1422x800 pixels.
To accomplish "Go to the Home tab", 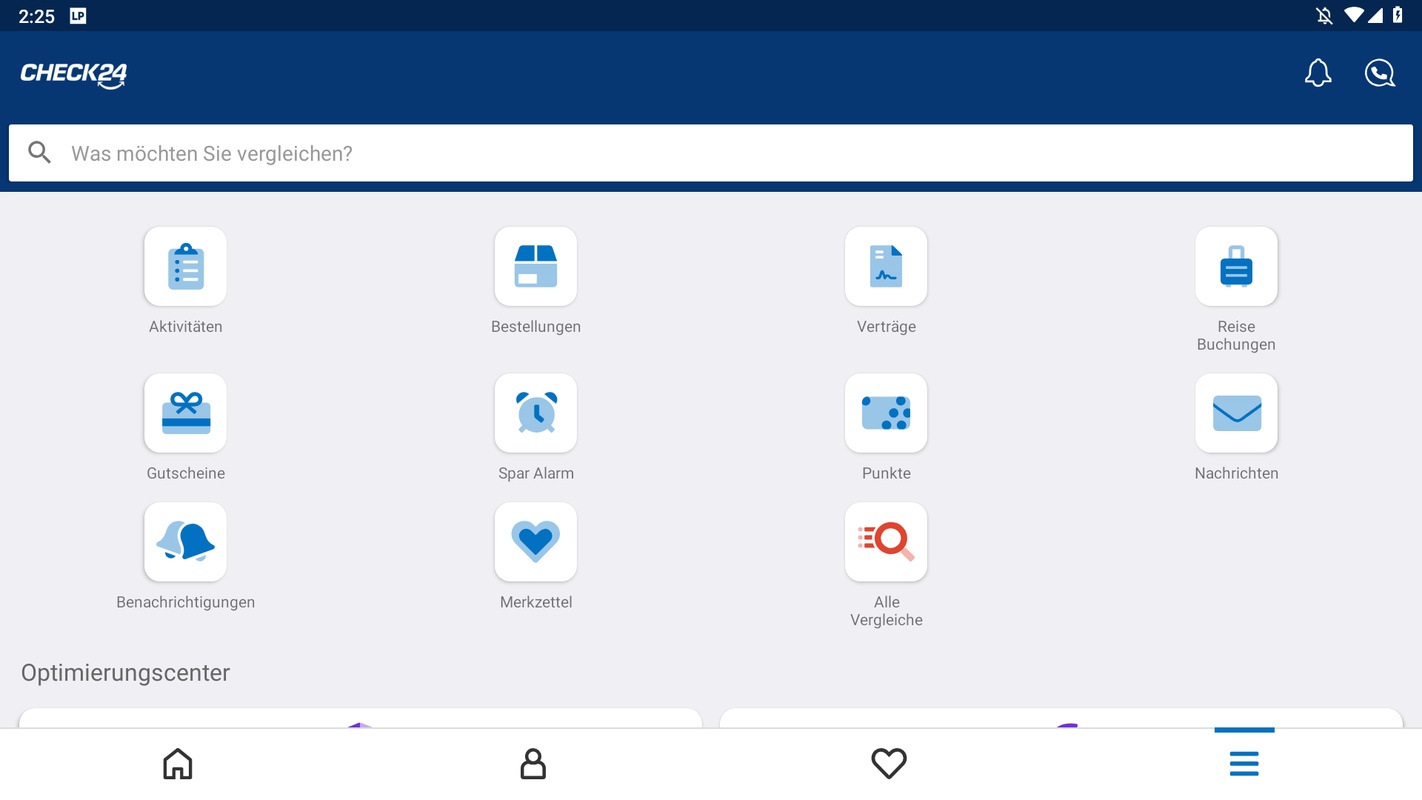I will click(178, 764).
